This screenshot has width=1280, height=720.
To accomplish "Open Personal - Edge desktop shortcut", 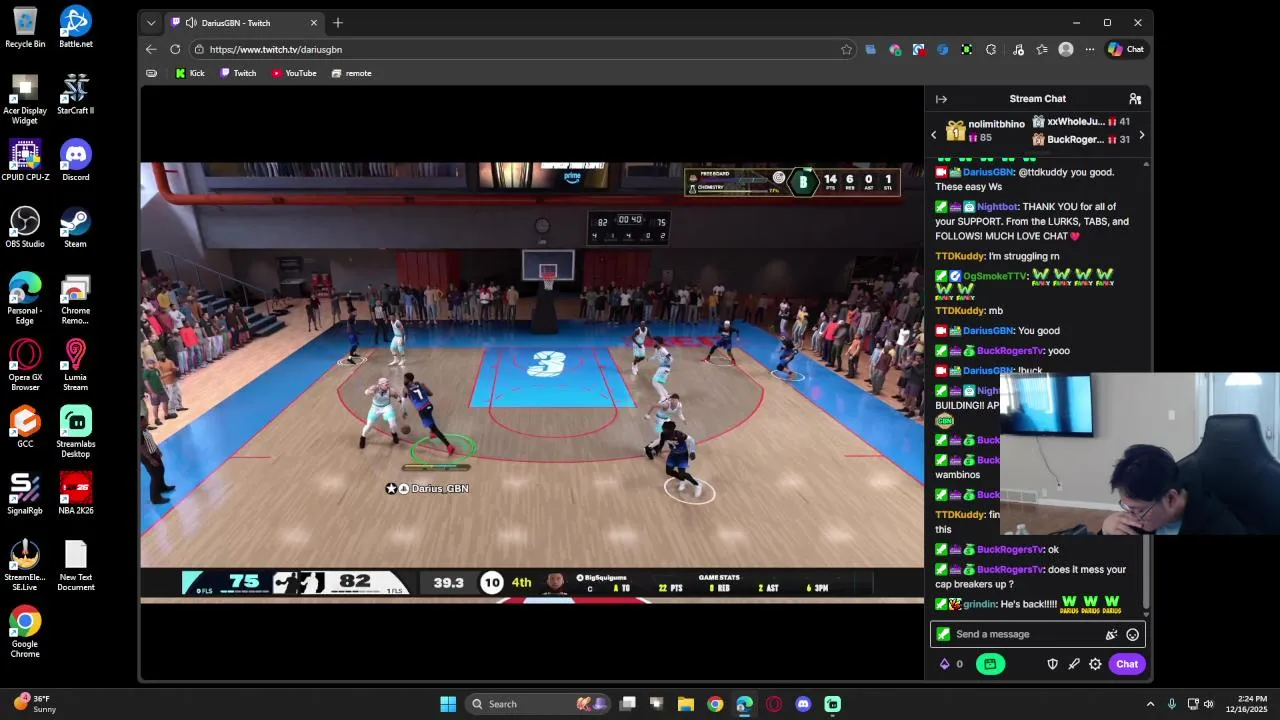I will click(25, 299).
